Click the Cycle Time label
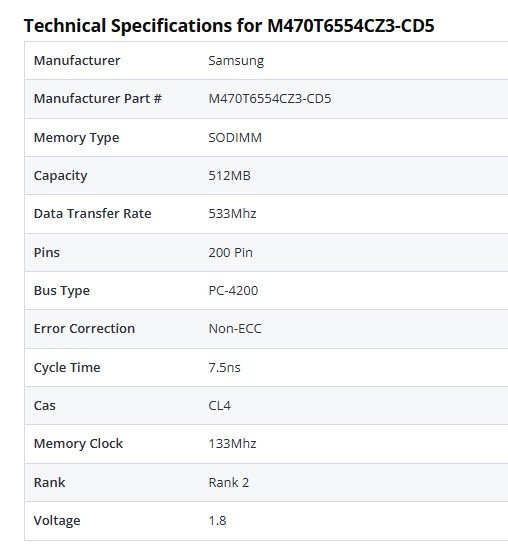508x548 pixels. (x=67, y=368)
